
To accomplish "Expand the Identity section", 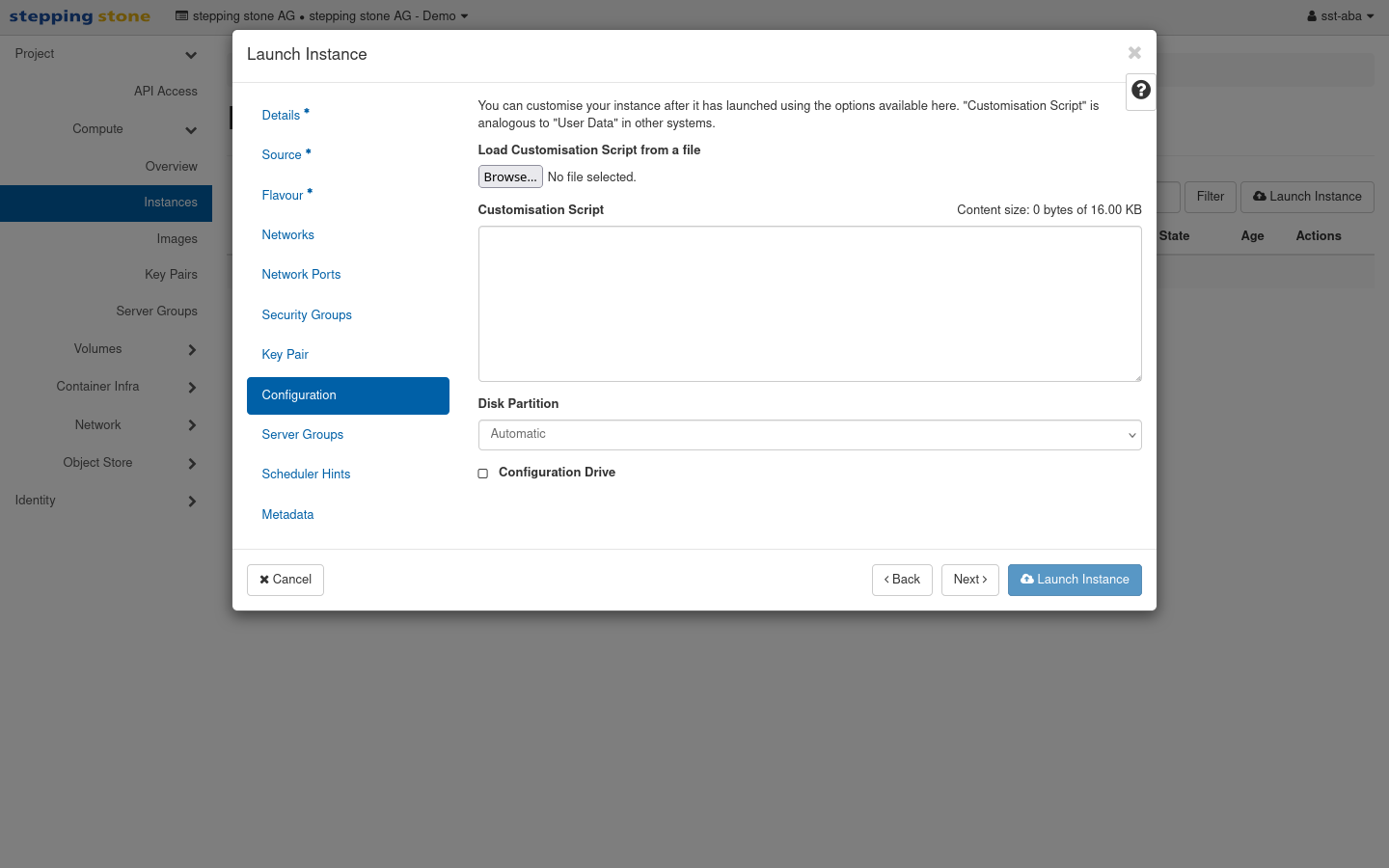I will [106, 501].
